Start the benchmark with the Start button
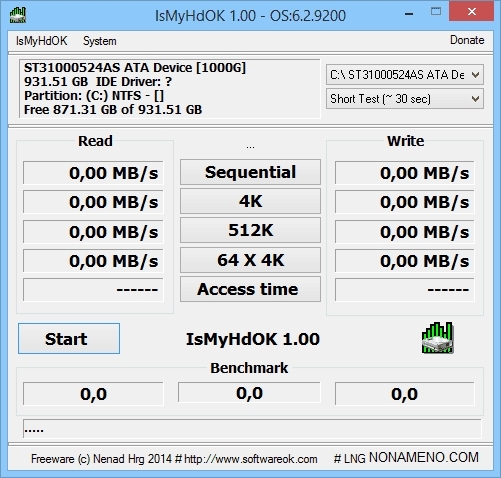Viewport: 501px width, 478px height. point(69,338)
